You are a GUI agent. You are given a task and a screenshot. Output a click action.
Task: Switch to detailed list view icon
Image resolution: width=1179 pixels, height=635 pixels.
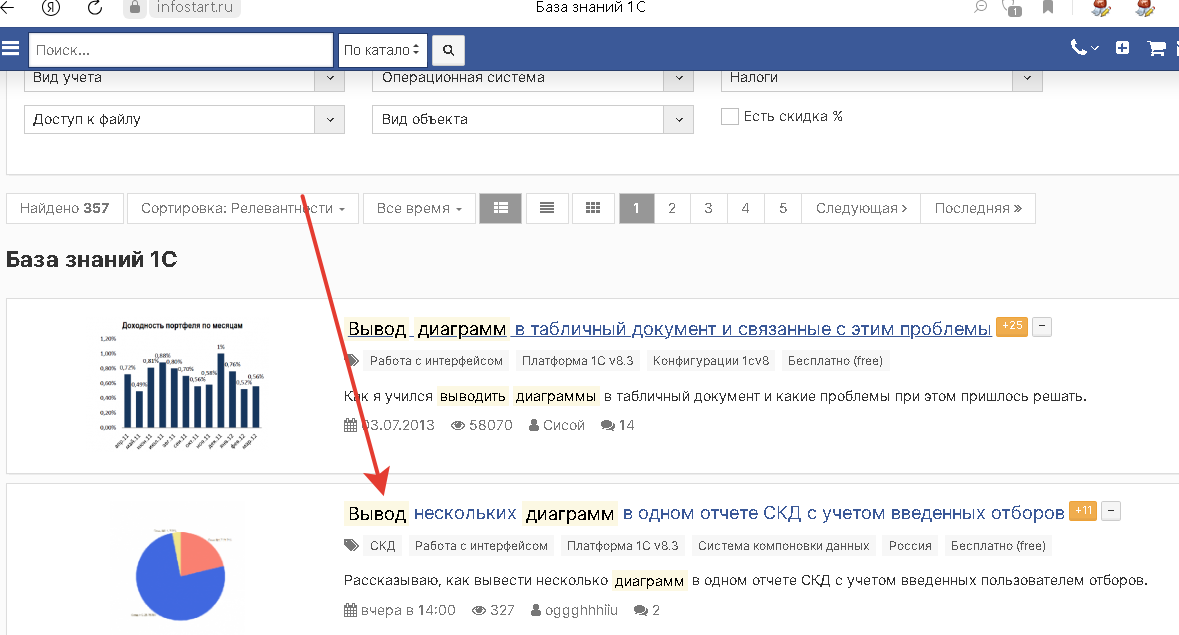501,208
